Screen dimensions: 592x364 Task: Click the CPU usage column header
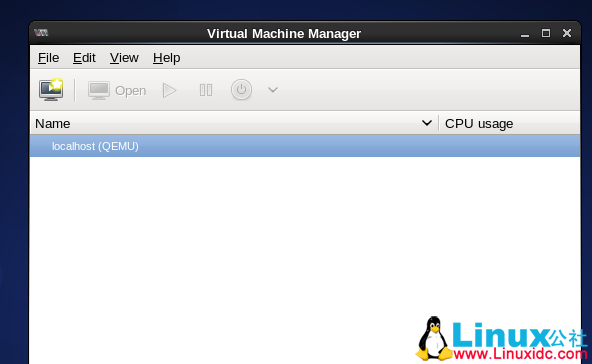(x=509, y=123)
